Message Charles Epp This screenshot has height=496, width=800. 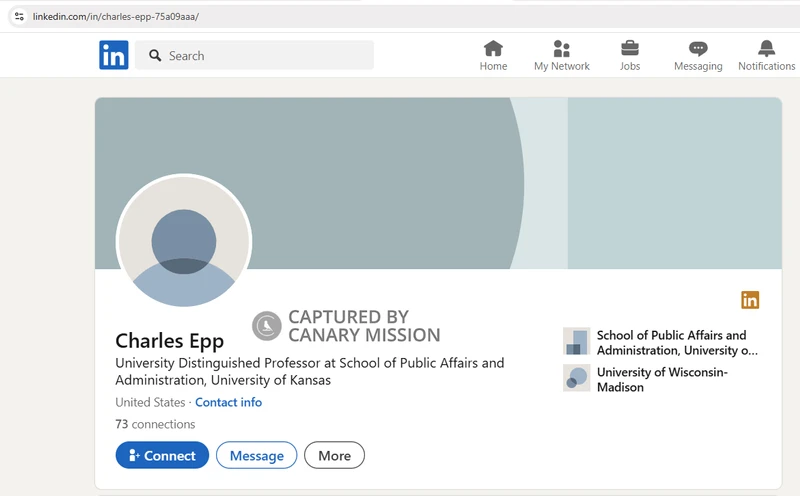point(257,455)
